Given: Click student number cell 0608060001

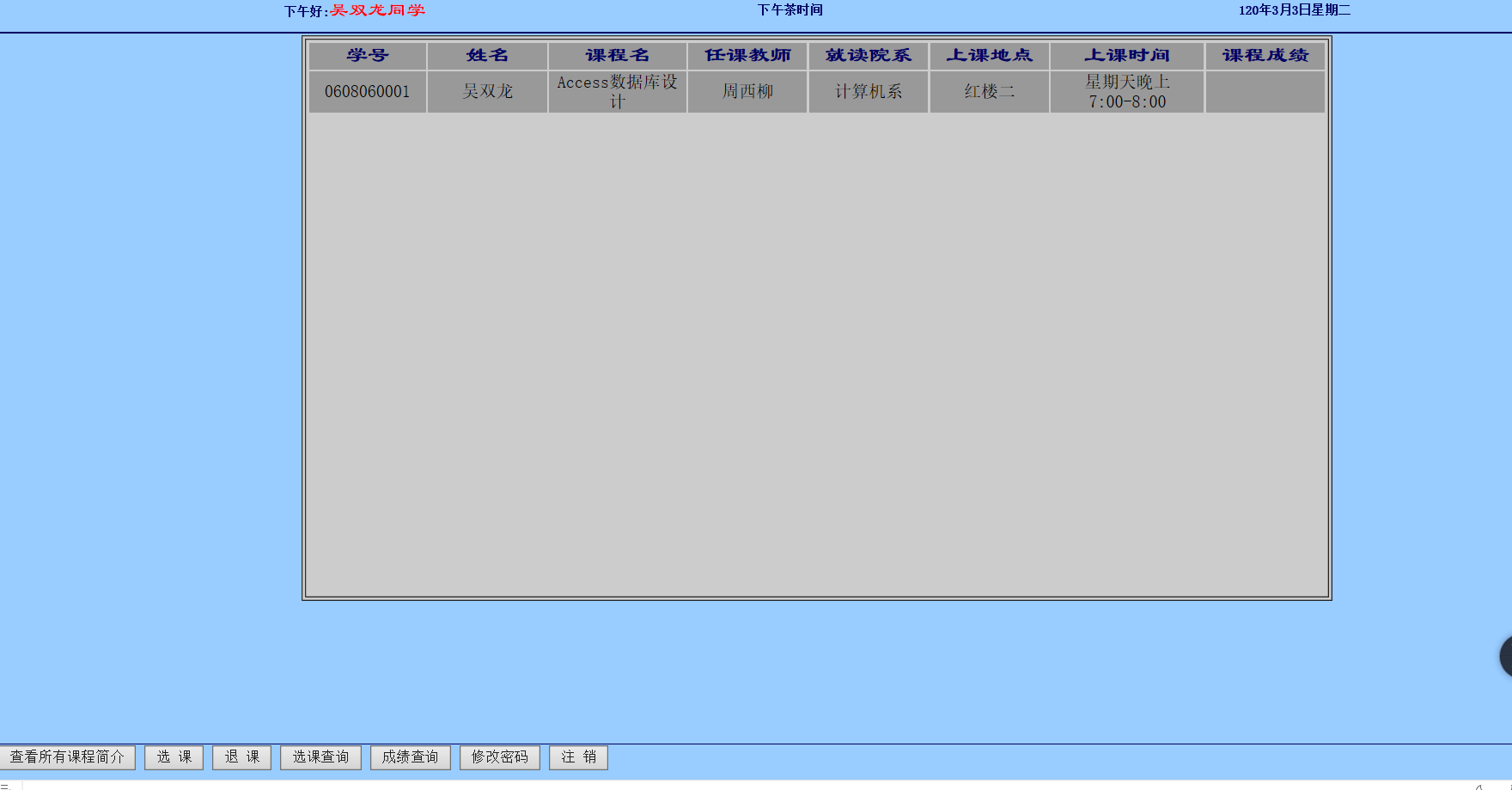Looking at the screenshot, I should 368,92.
